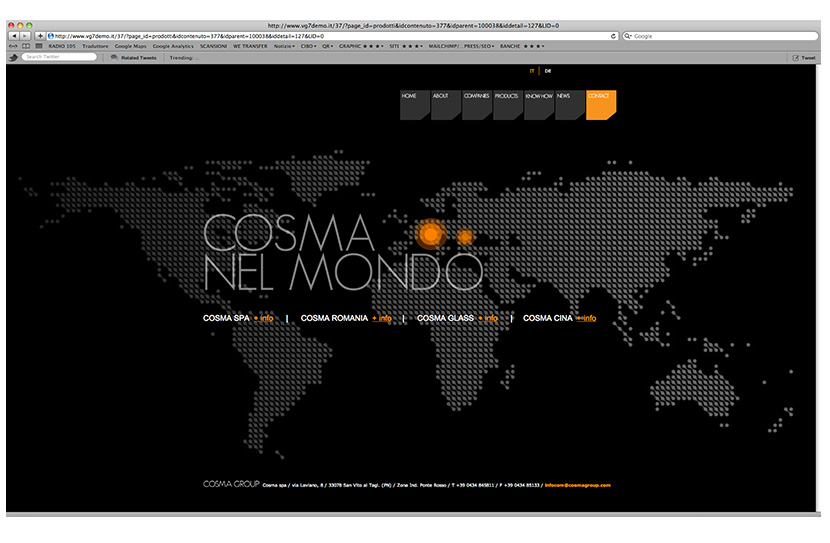Image resolution: width=830 pixels, height=543 pixels.
Task: Open Top Sites grid icon
Action: click(x=39, y=46)
